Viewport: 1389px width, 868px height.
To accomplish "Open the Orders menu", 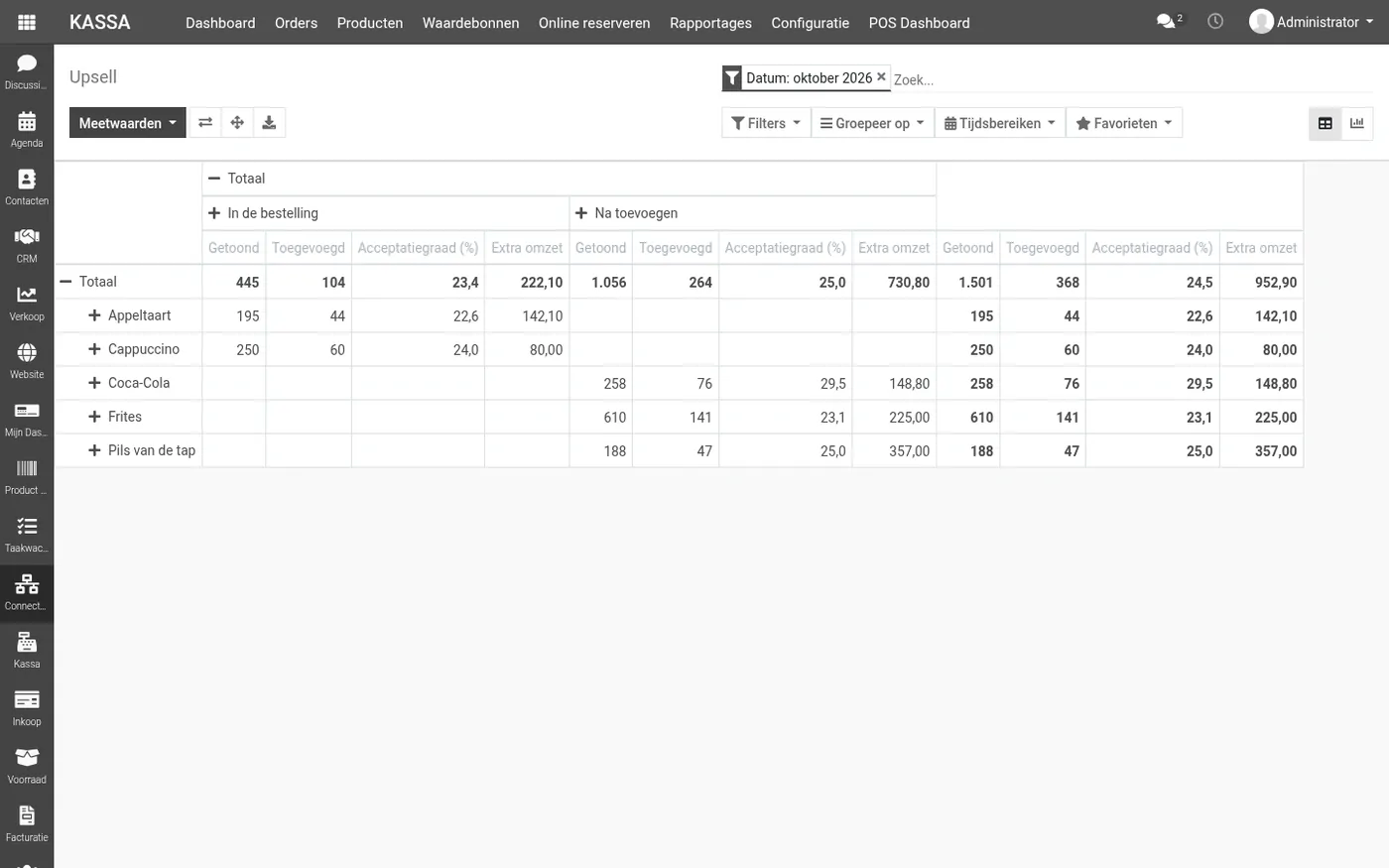I will pos(296,22).
